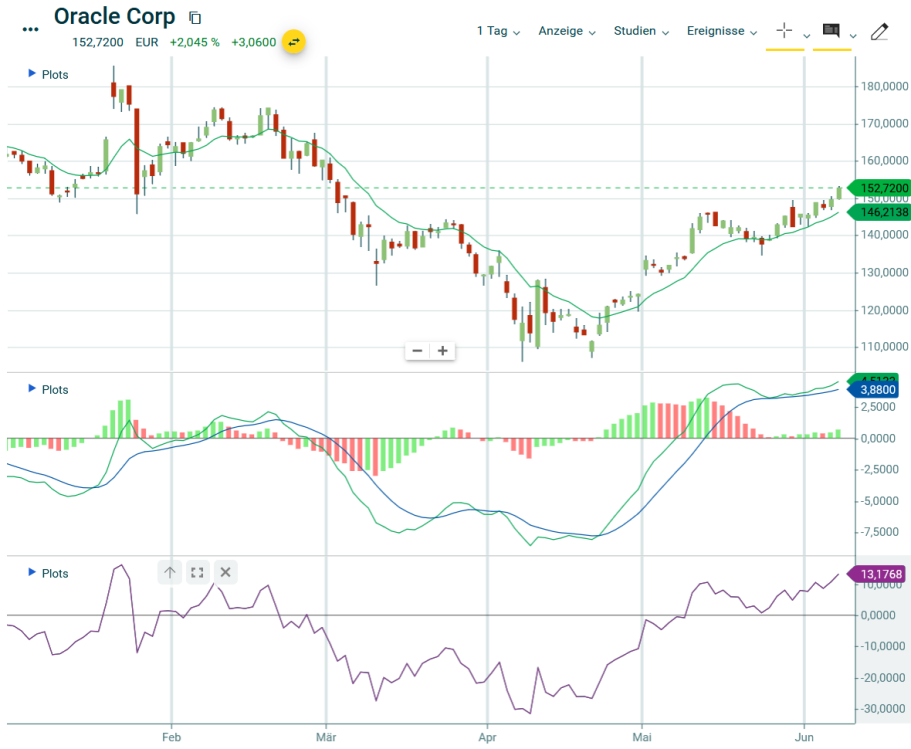911x749 pixels.
Task: Click the 152,7200 quote below the title
Action: pos(98,42)
